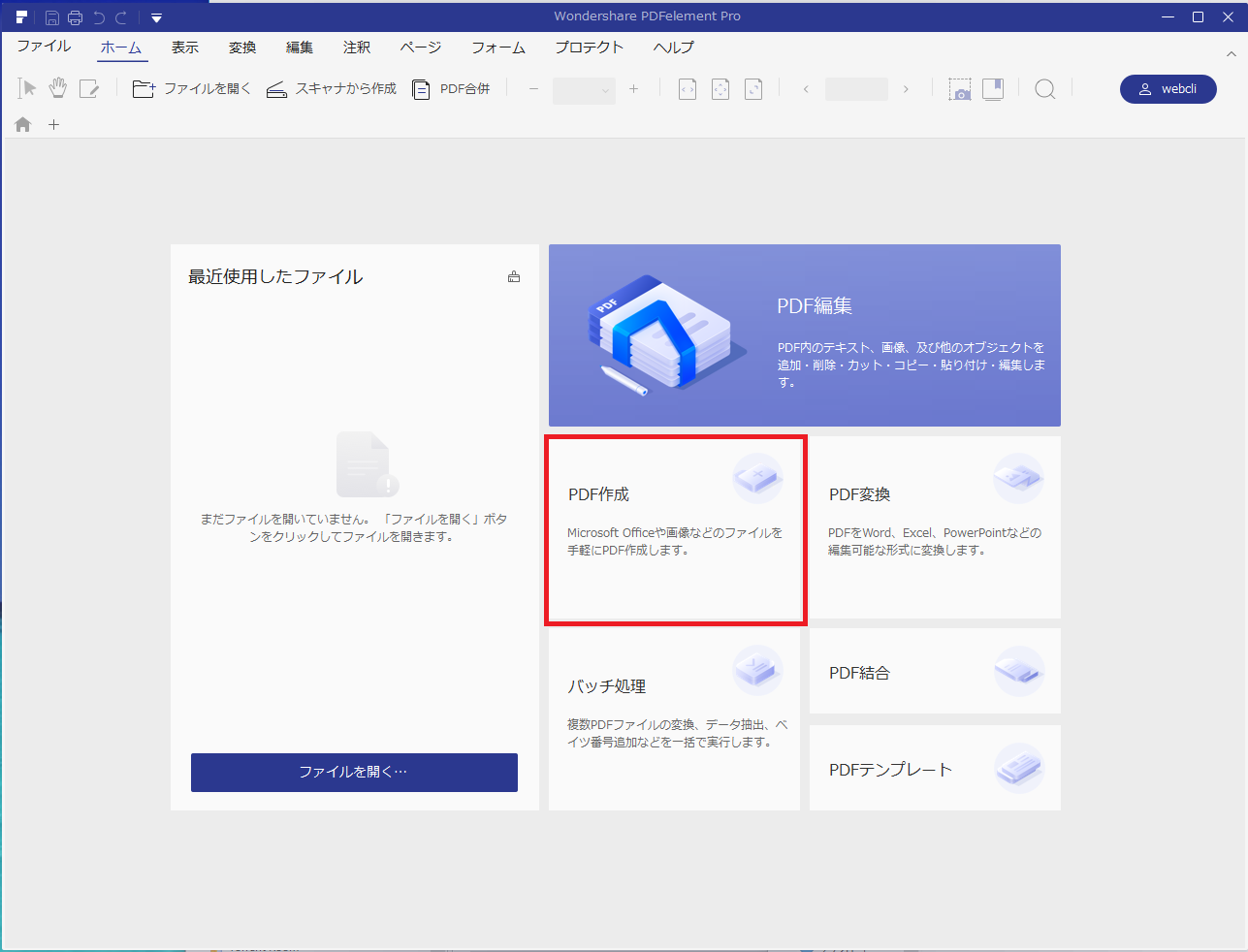Screen dimensions: 1248x952
Task: Toggle the bookmark panel icon
Action: (x=993, y=89)
